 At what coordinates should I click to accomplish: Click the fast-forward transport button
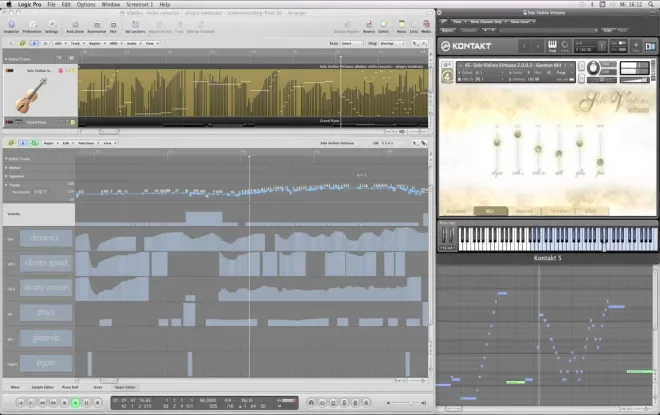click(x=53, y=403)
